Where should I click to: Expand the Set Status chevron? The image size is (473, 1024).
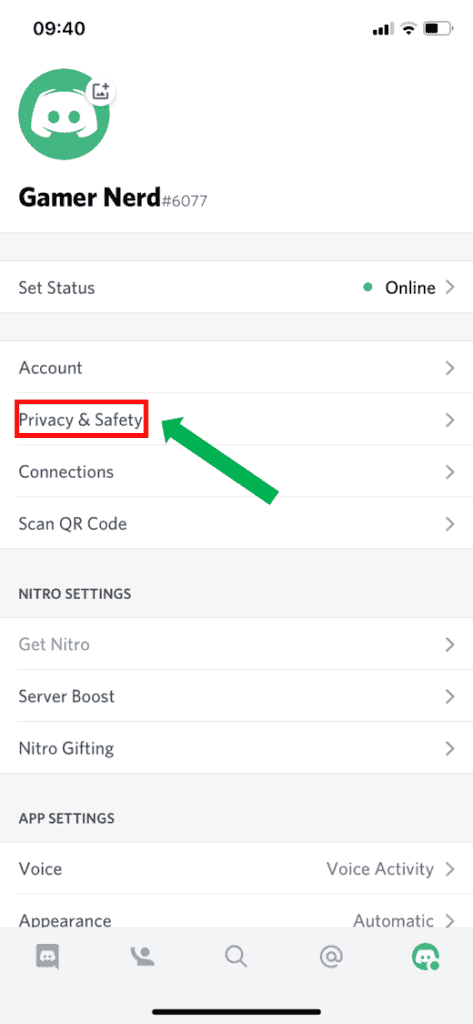click(x=449, y=287)
